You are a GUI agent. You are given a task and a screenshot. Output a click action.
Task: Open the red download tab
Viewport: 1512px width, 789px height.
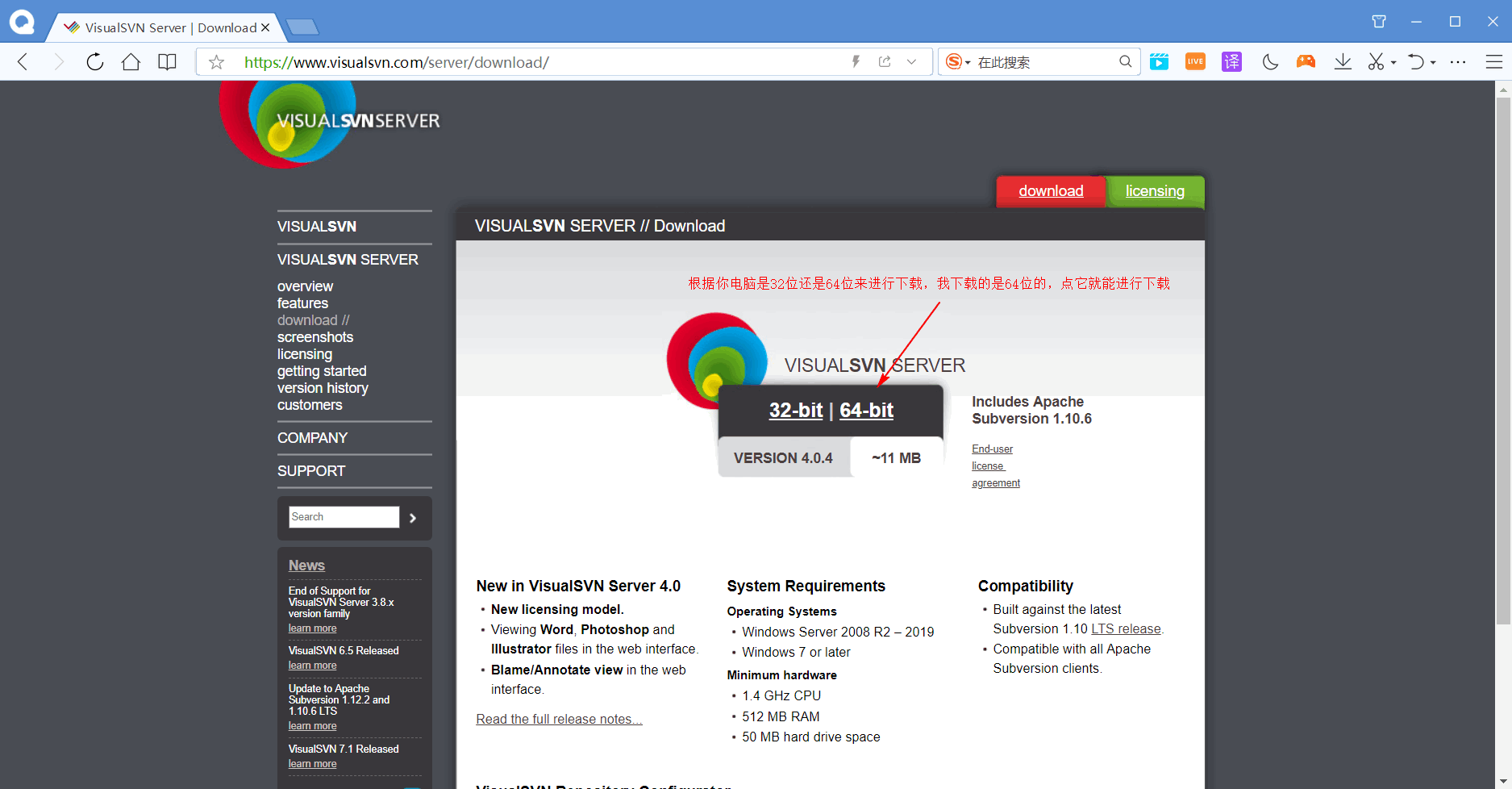click(1051, 191)
